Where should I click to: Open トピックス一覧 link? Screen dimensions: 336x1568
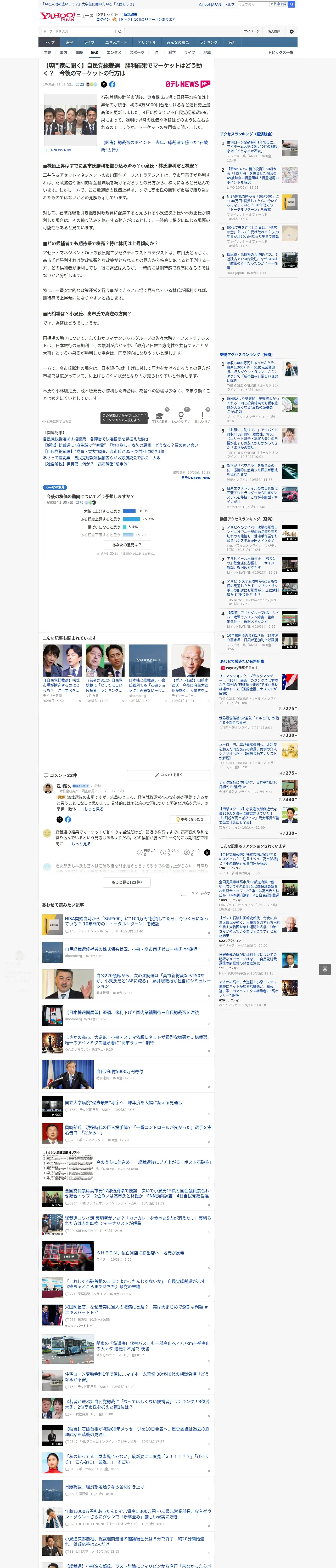click(281, 52)
